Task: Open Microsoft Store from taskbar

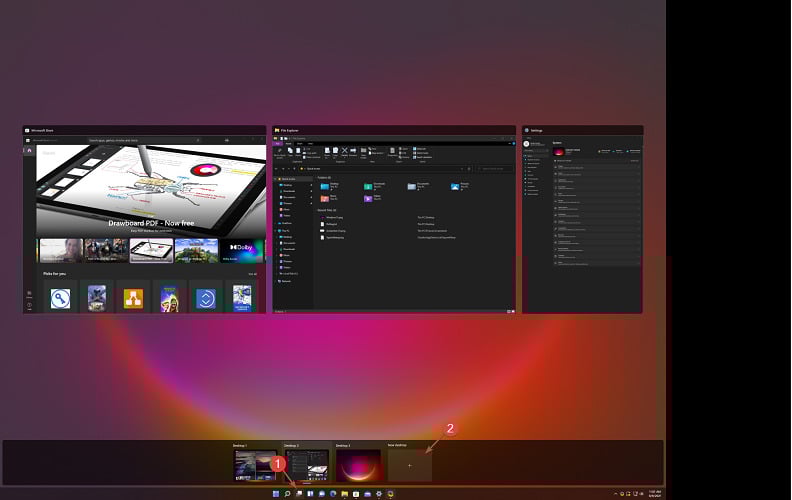Action: point(356,494)
